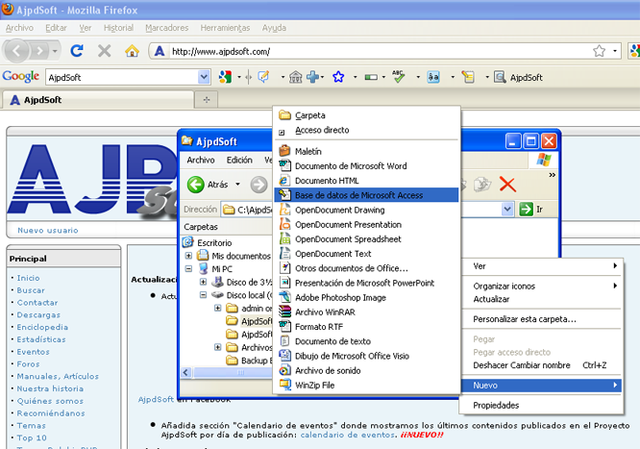Open a new tab with plus button
This screenshot has height=449, width=640.
click(206, 100)
